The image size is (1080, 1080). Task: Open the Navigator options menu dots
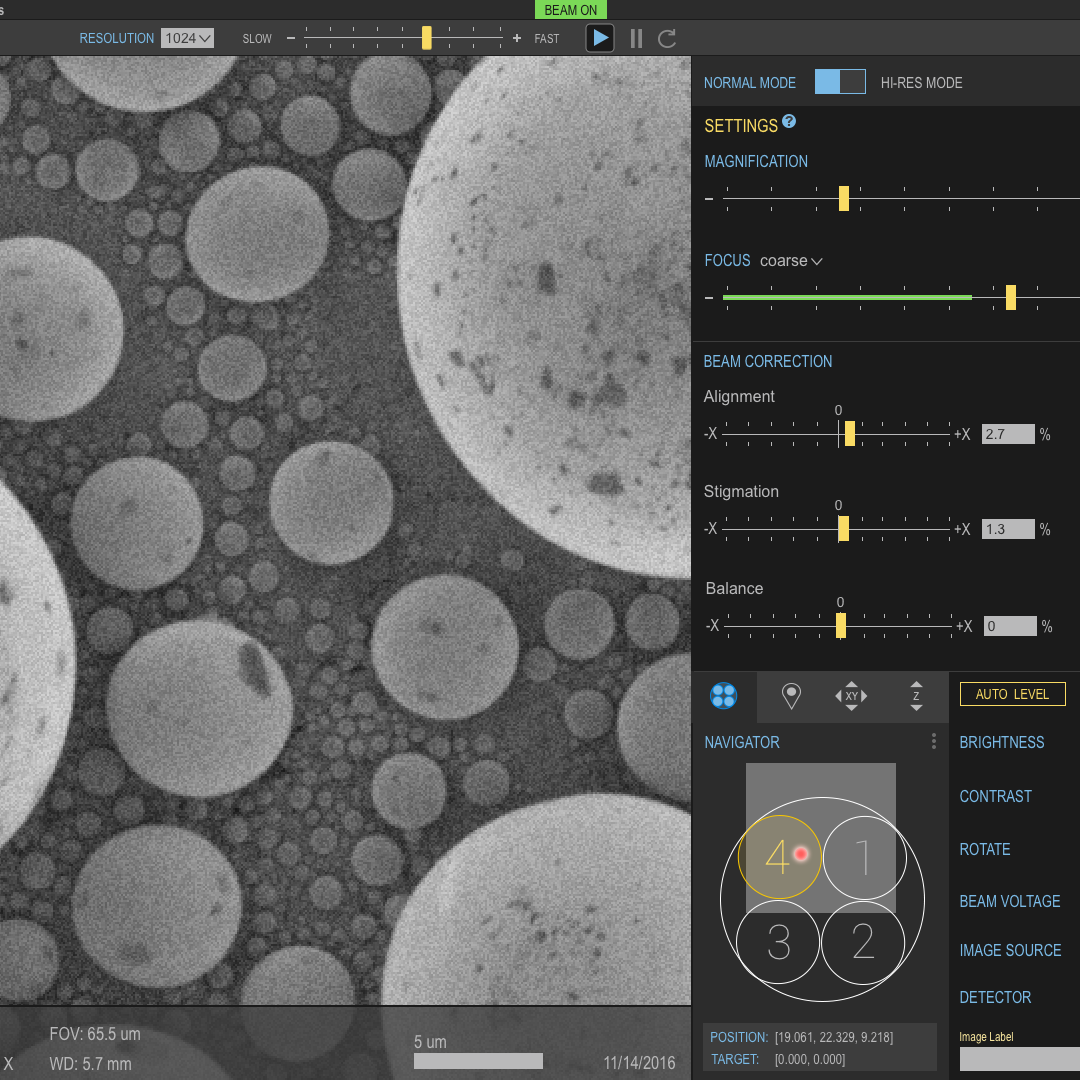pyautogui.click(x=933, y=741)
